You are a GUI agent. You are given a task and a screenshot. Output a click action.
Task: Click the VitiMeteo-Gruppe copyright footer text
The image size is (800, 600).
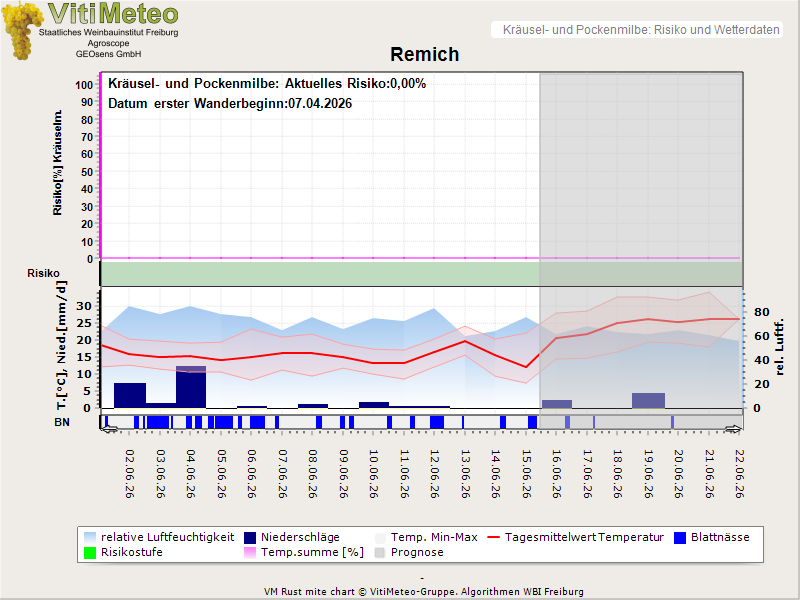(x=423, y=592)
